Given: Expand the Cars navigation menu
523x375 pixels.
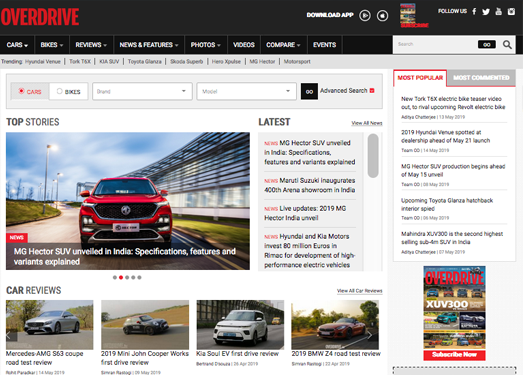Looking at the screenshot, I should click(x=17, y=45).
